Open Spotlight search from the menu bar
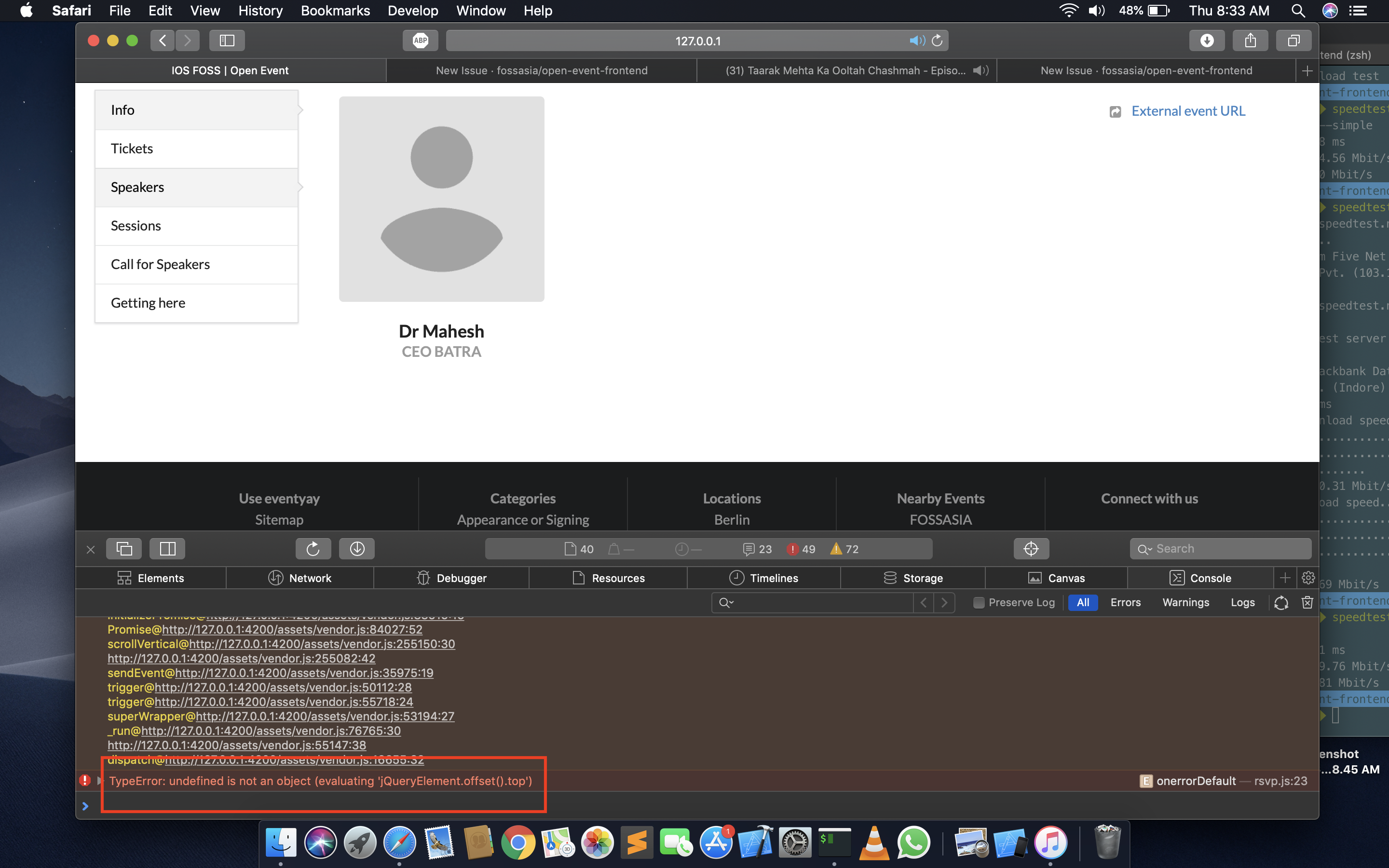Screen dimensions: 1389x868 tap(1298, 10)
